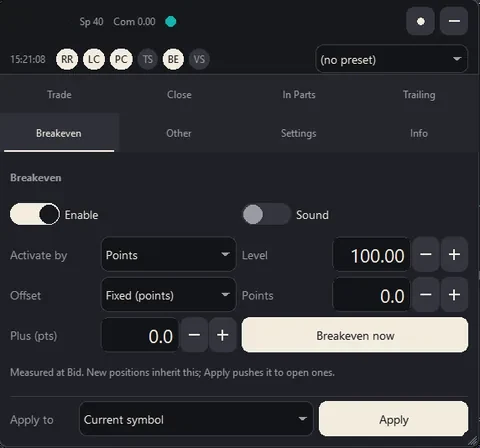Toggle the BE round badge

pyautogui.click(x=173, y=59)
